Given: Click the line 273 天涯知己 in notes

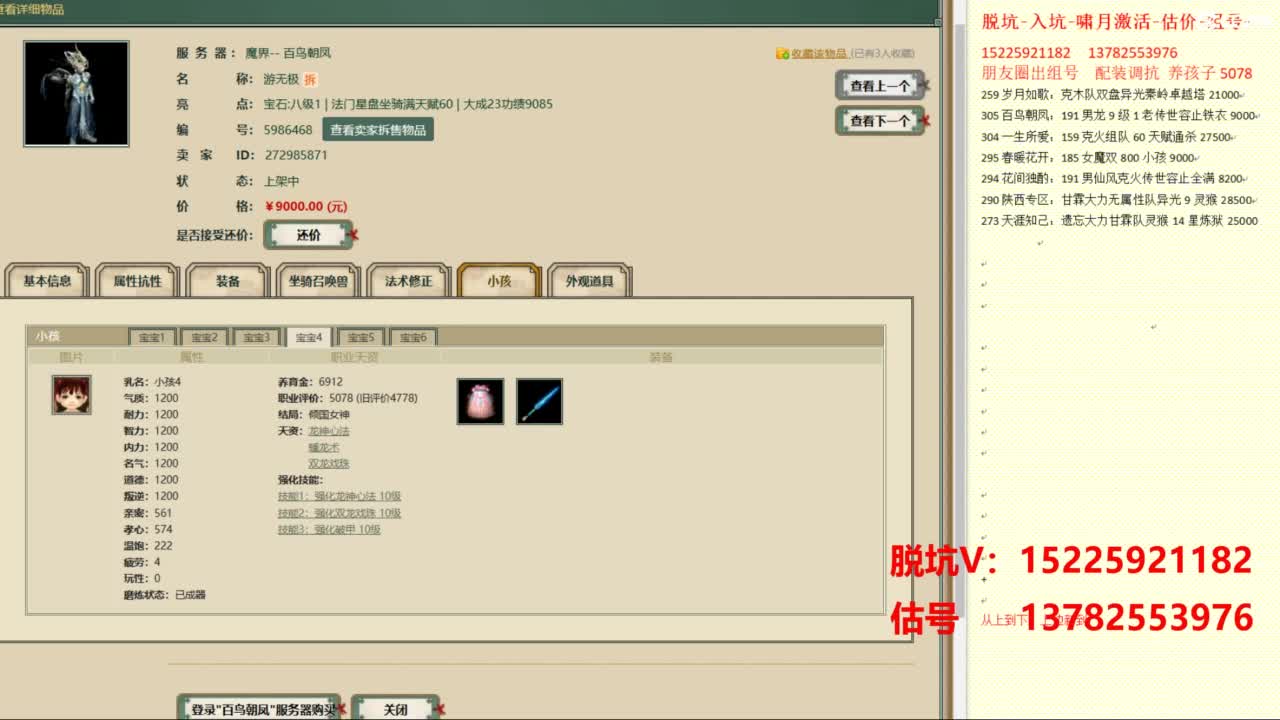Looking at the screenshot, I should click(1120, 221).
